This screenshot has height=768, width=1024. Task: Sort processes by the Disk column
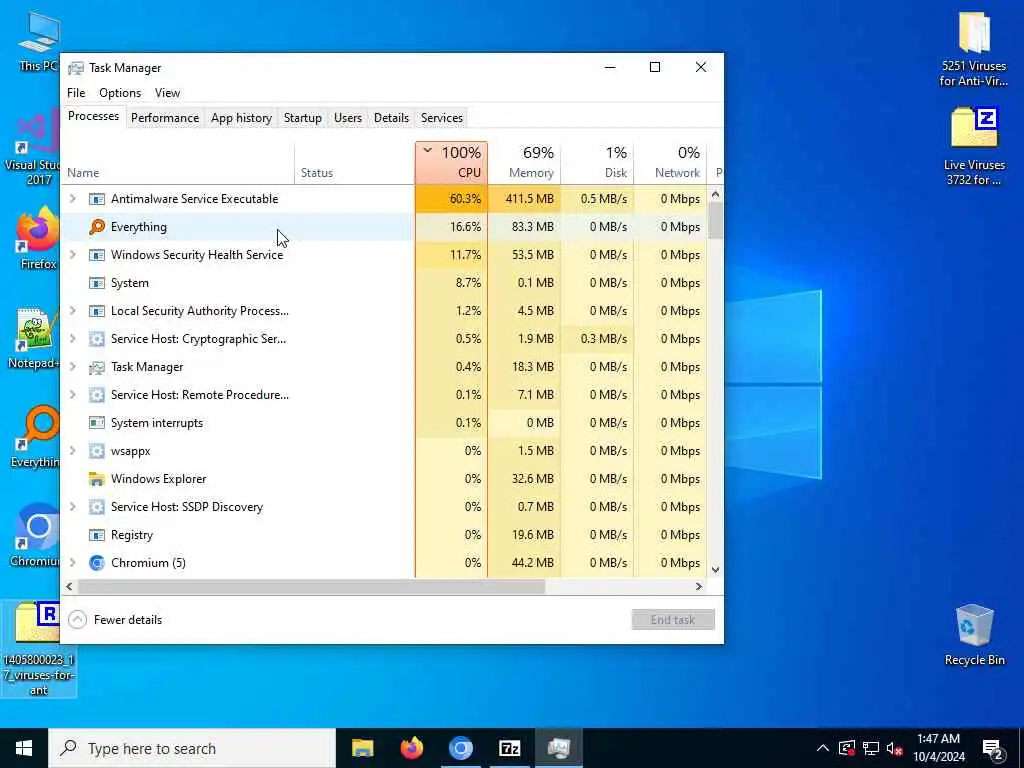pyautogui.click(x=598, y=163)
